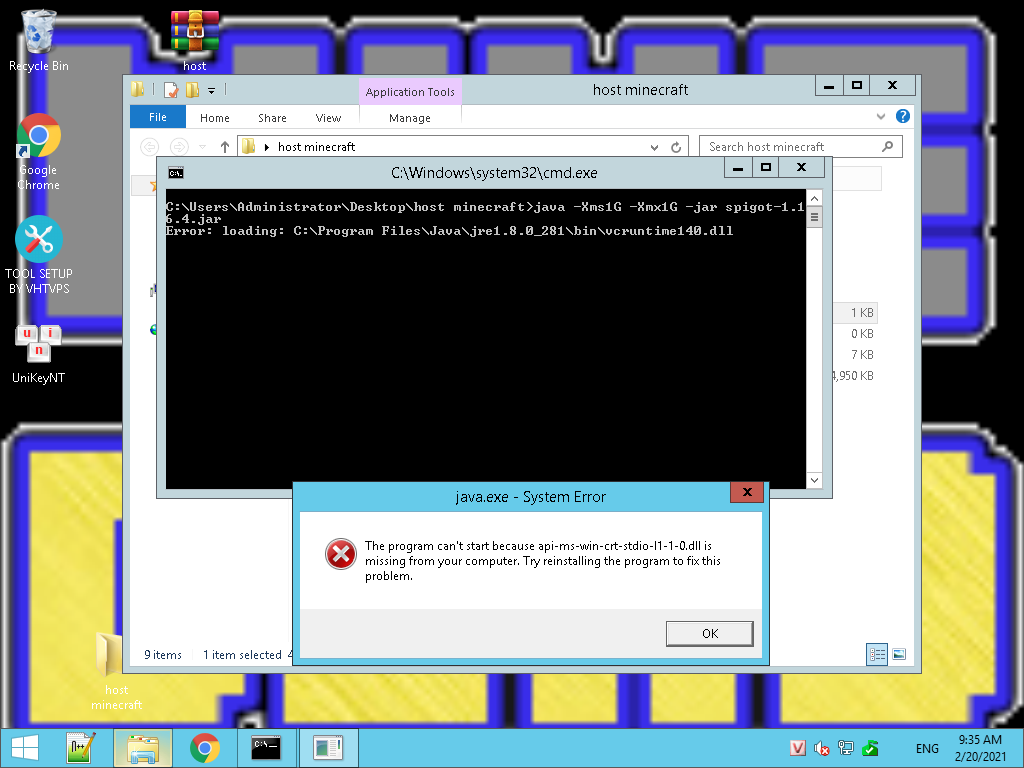1024x768 pixels.
Task: Expand the Explorer ribbon chevron
Action: click(880, 116)
